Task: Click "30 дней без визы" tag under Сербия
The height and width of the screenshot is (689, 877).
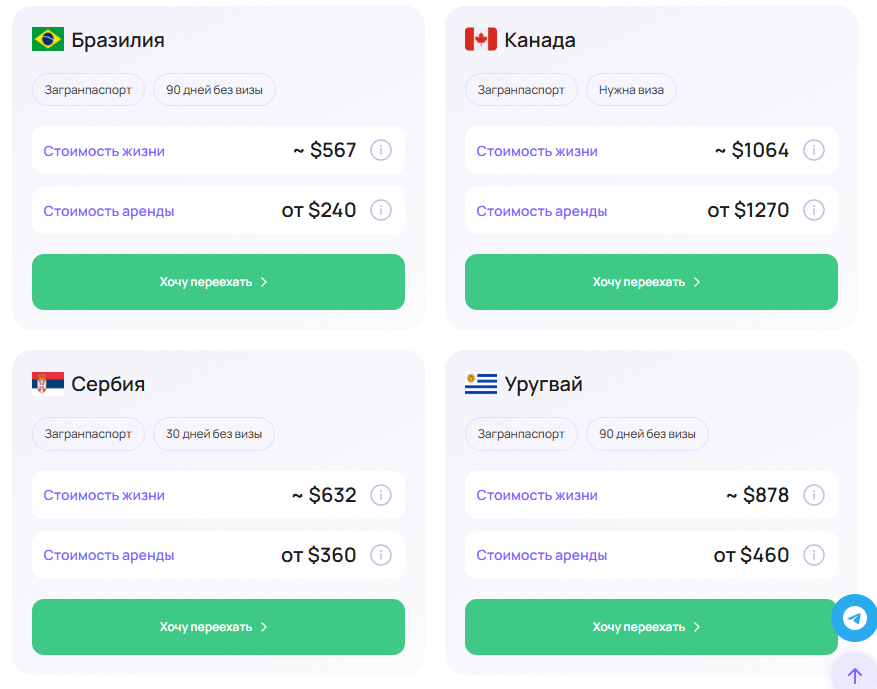Action: 214,434
